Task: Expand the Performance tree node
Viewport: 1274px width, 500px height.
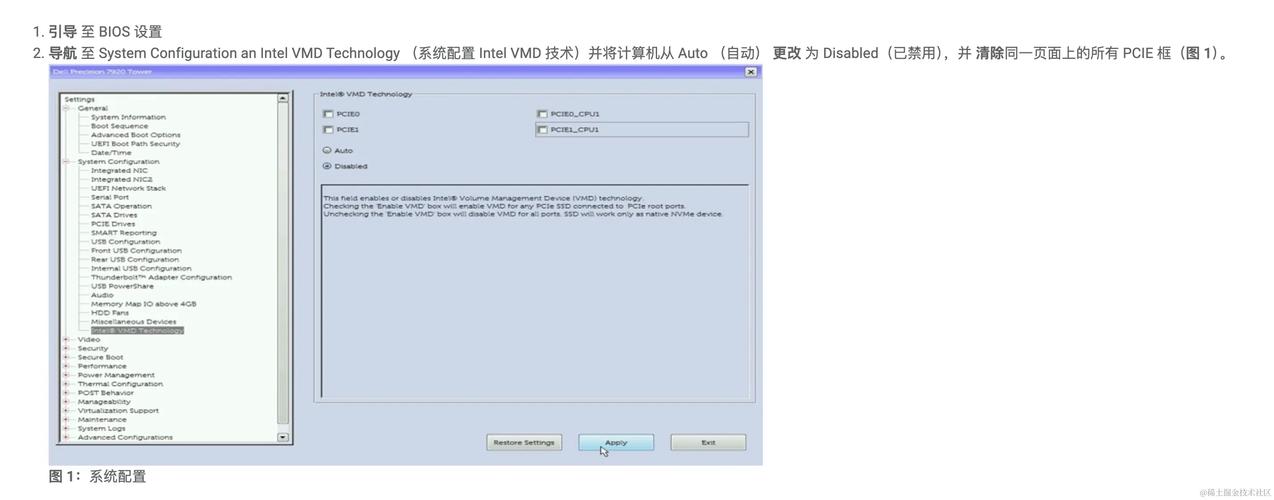Action: click(67, 366)
